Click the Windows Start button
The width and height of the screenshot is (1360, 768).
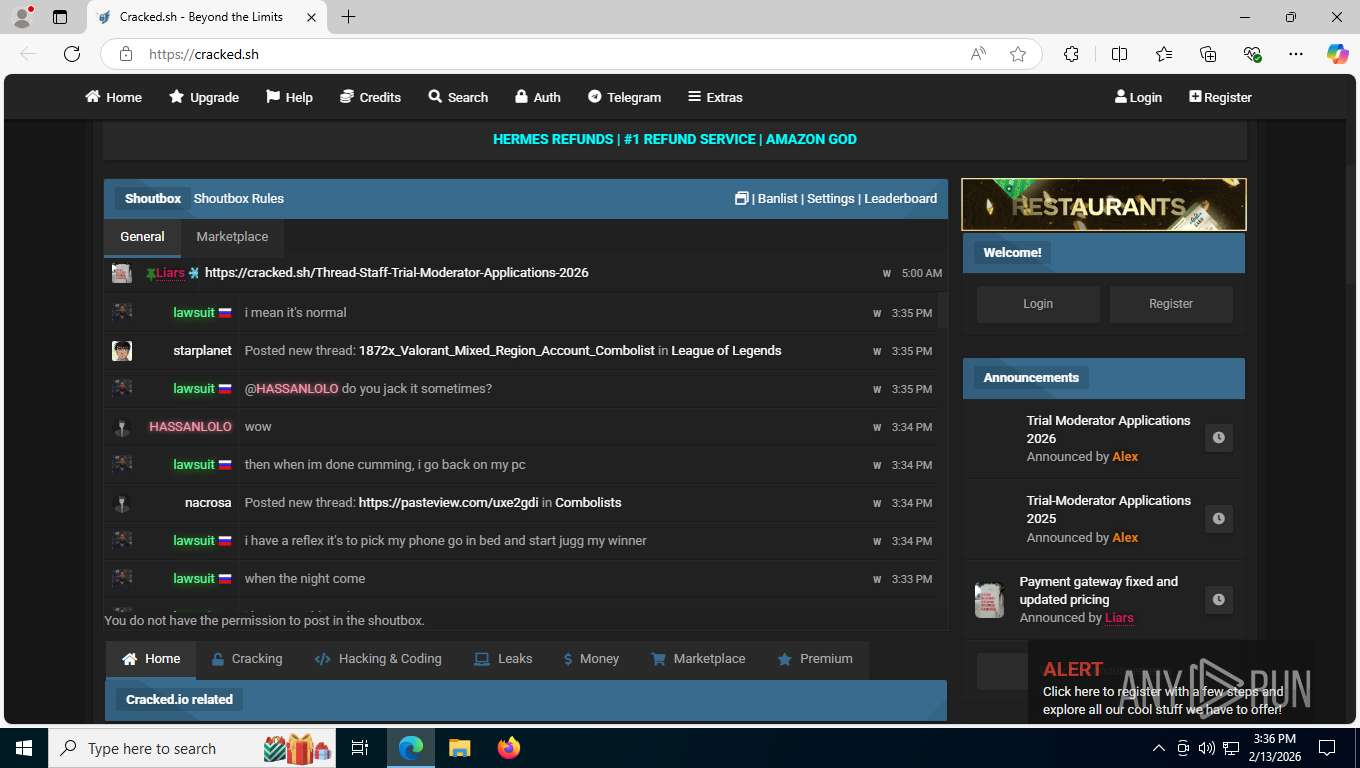(x=23, y=748)
